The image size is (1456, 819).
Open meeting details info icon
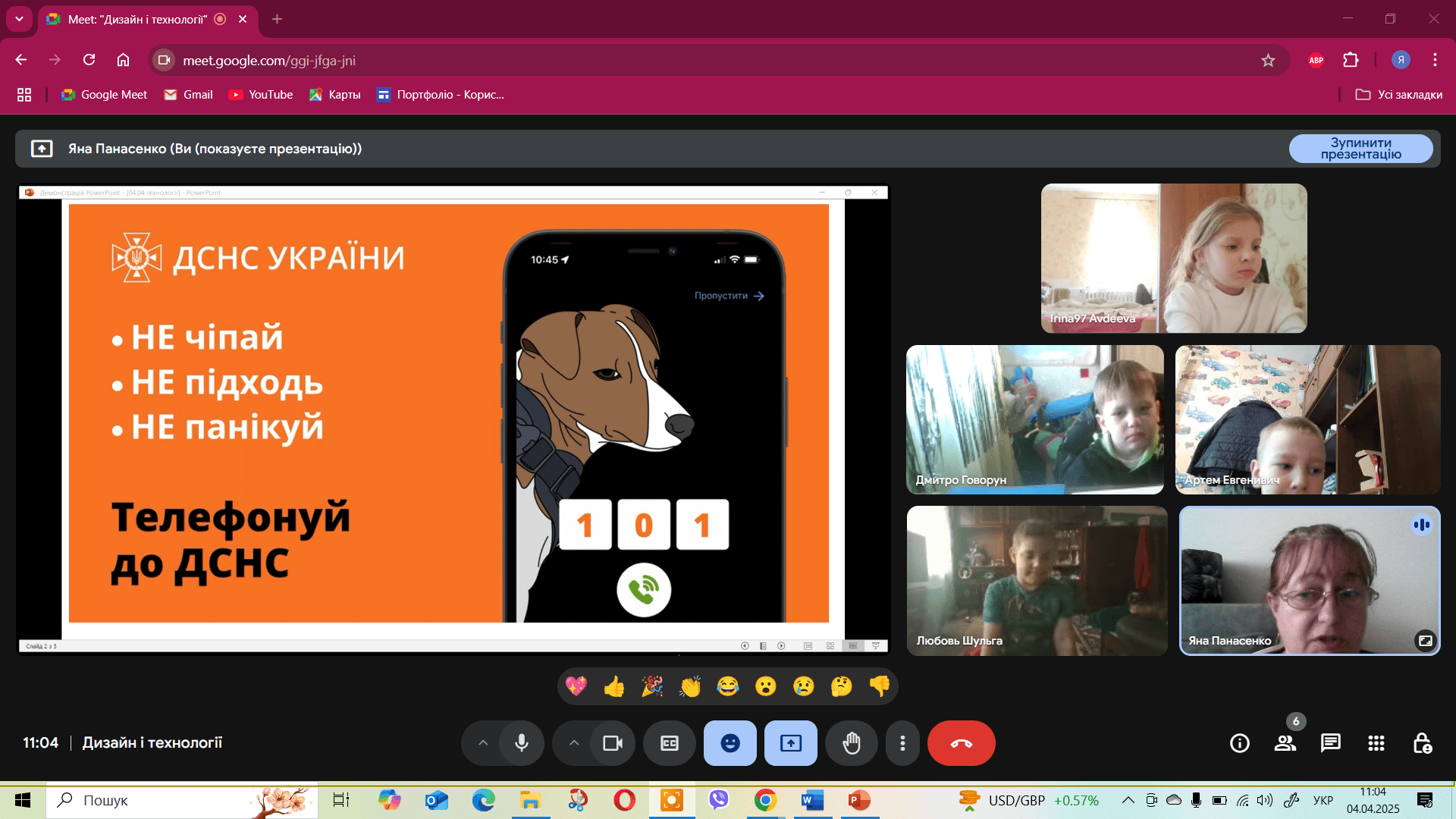point(1240,743)
